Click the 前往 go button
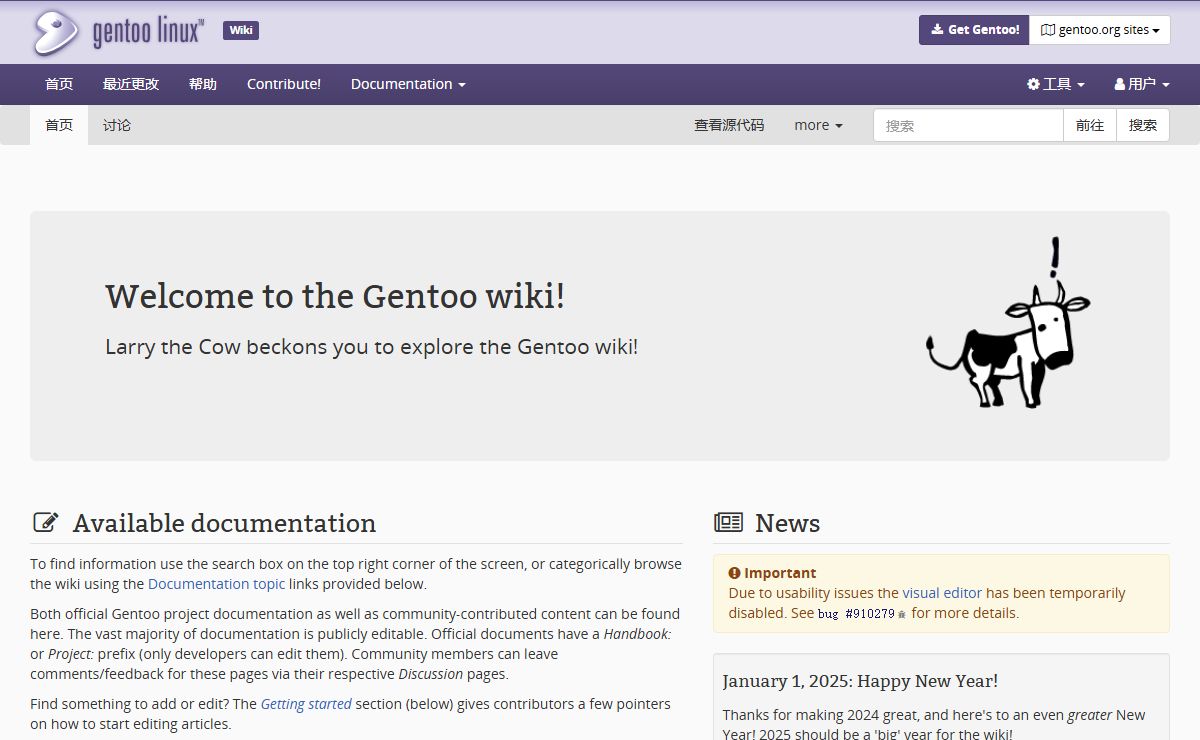This screenshot has height=740, width=1200. (x=1090, y=125)
